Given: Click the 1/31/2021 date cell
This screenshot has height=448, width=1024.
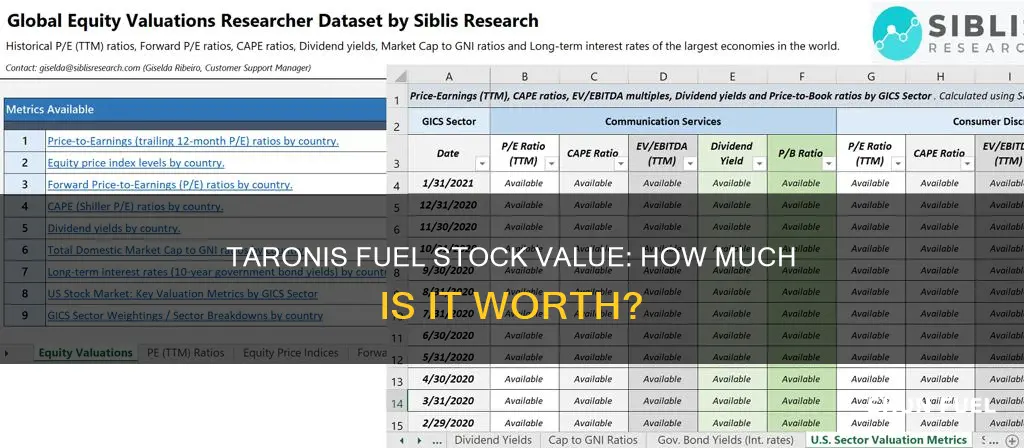Looking at the screenshot, I should coord(448,184).
